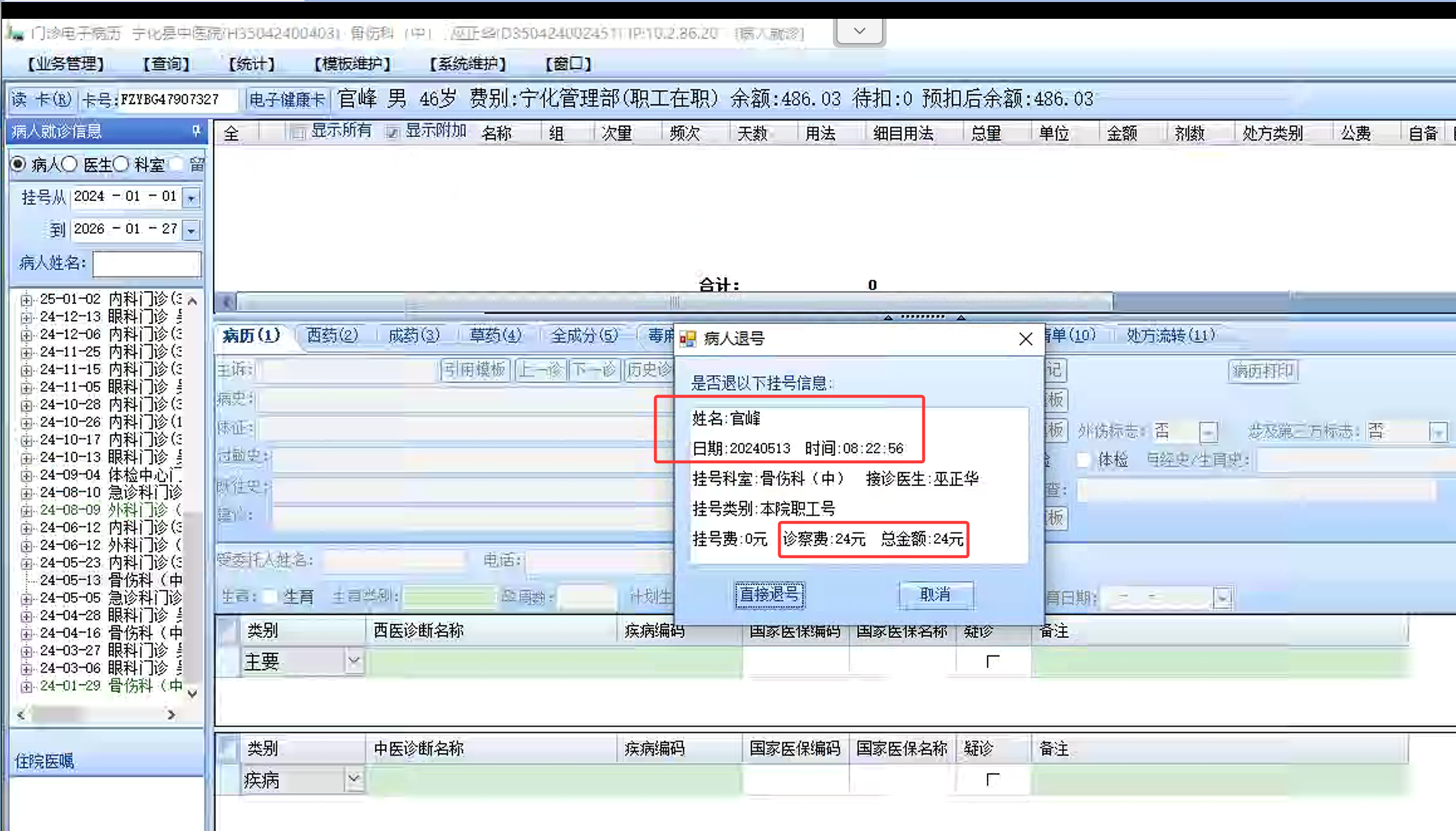This screenshot has width=1456, height=831.
Task: Close the 病人退号 dialog with X
Action: pyautogui.click(x=1025, y=339)
